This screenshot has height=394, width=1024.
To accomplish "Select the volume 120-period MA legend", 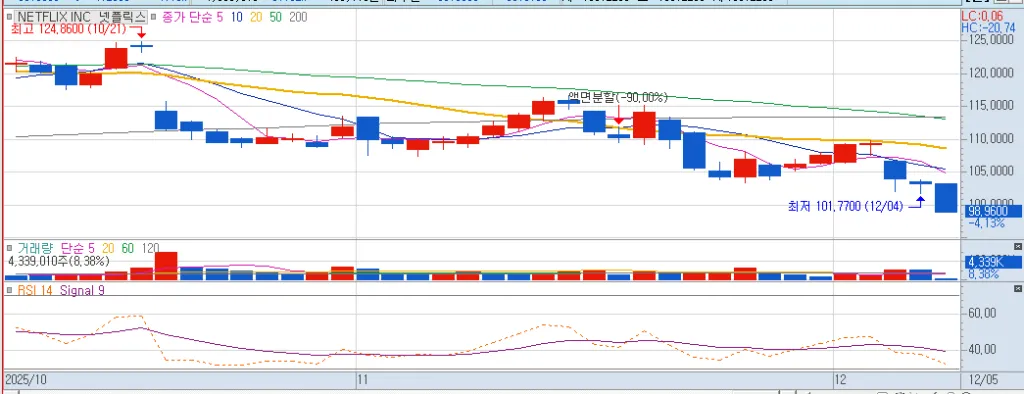I will [x=150, y=248].
